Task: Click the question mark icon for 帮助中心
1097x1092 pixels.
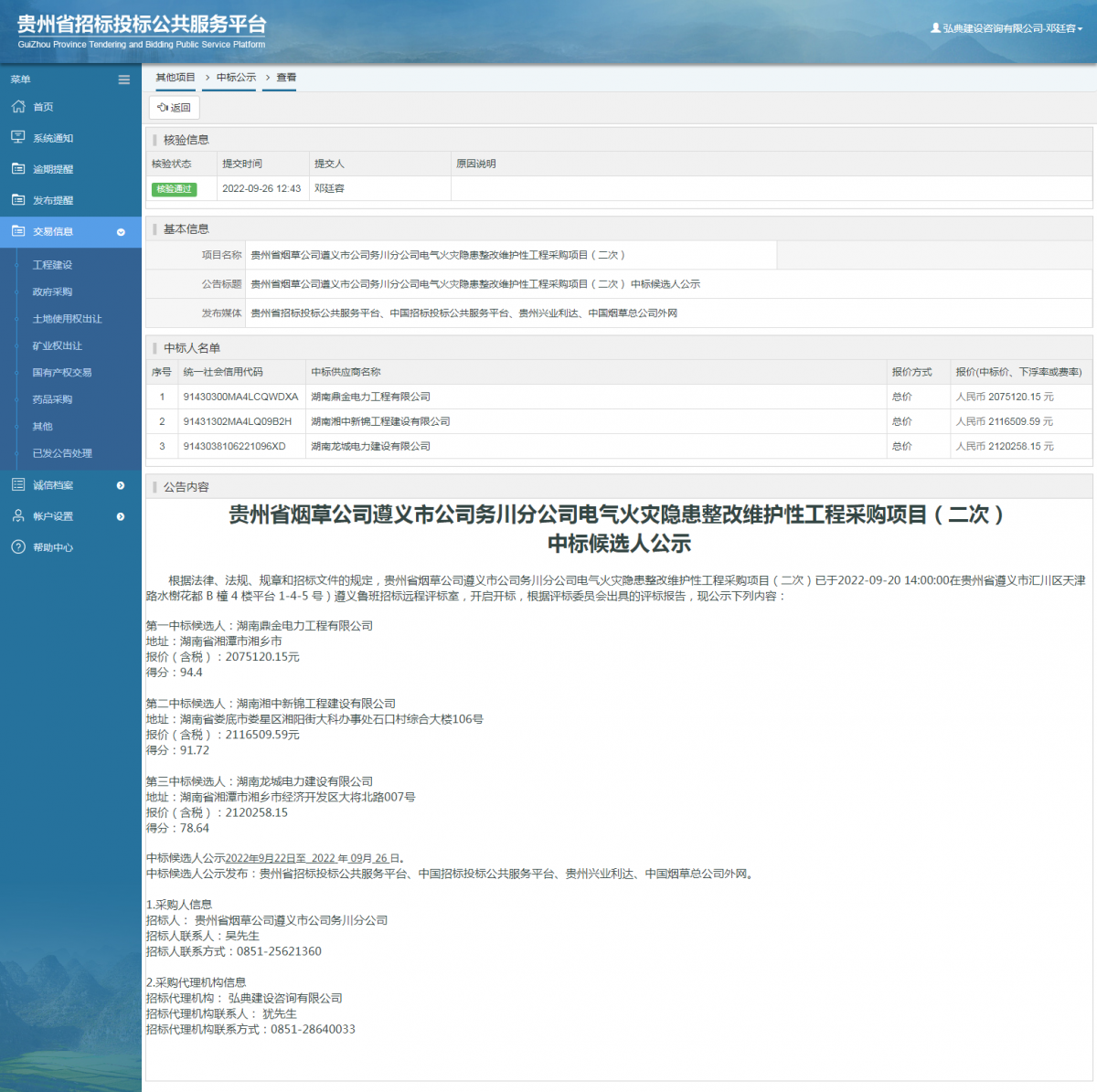Action: point(18,546)
